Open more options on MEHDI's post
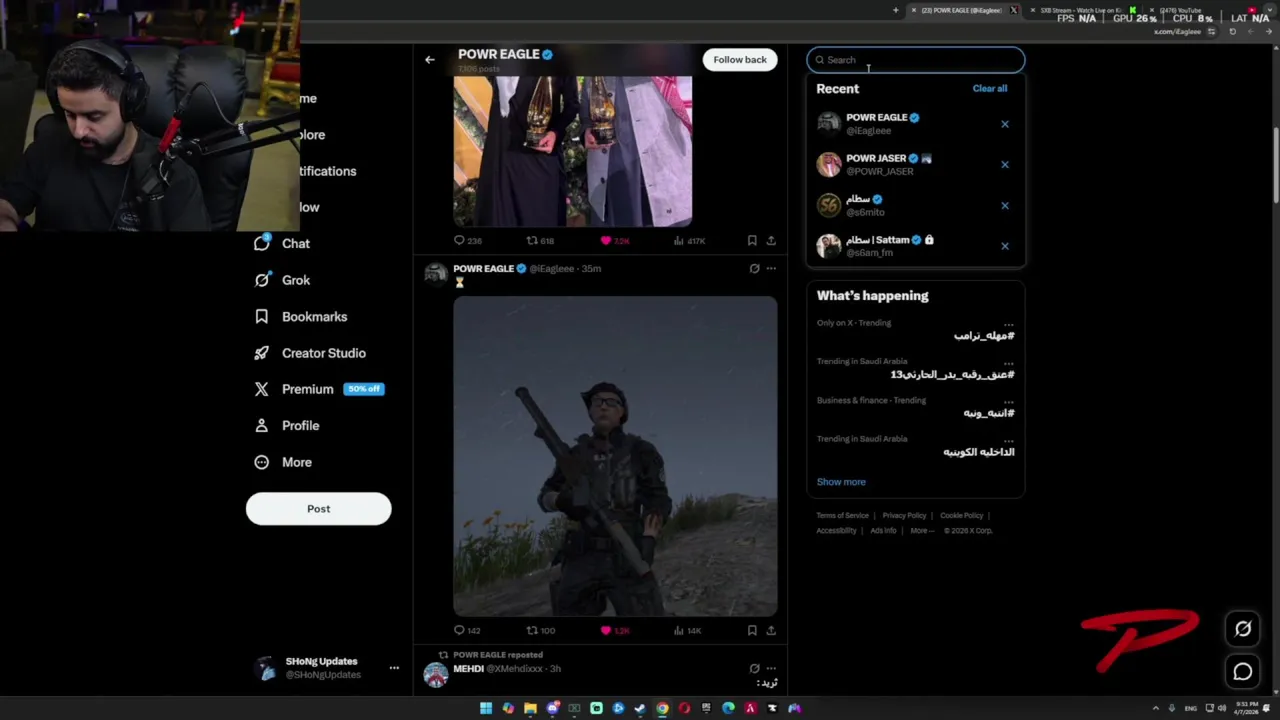 point(771,668)
